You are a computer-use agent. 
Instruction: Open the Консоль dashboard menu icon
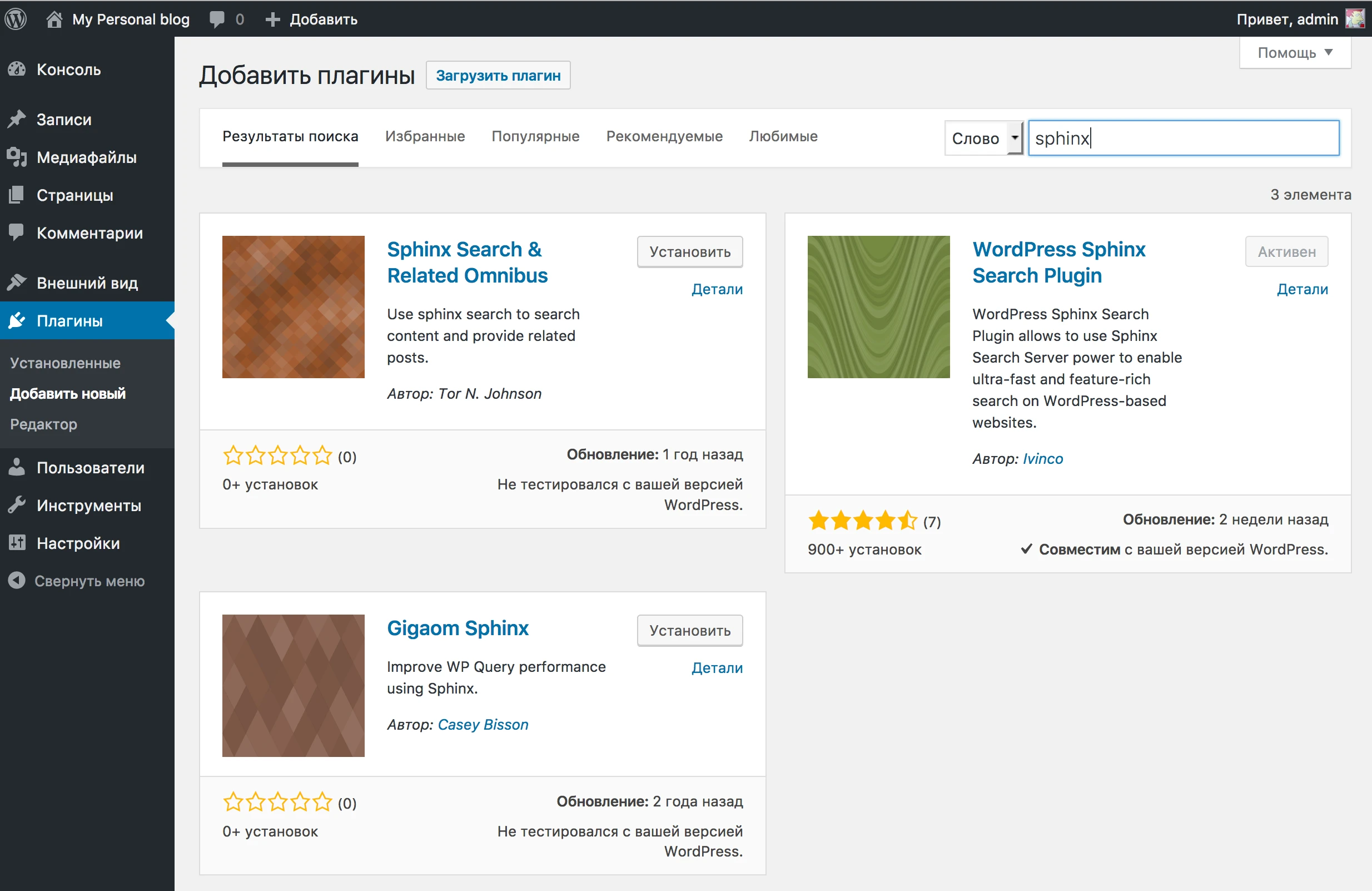tap(17, 69)
